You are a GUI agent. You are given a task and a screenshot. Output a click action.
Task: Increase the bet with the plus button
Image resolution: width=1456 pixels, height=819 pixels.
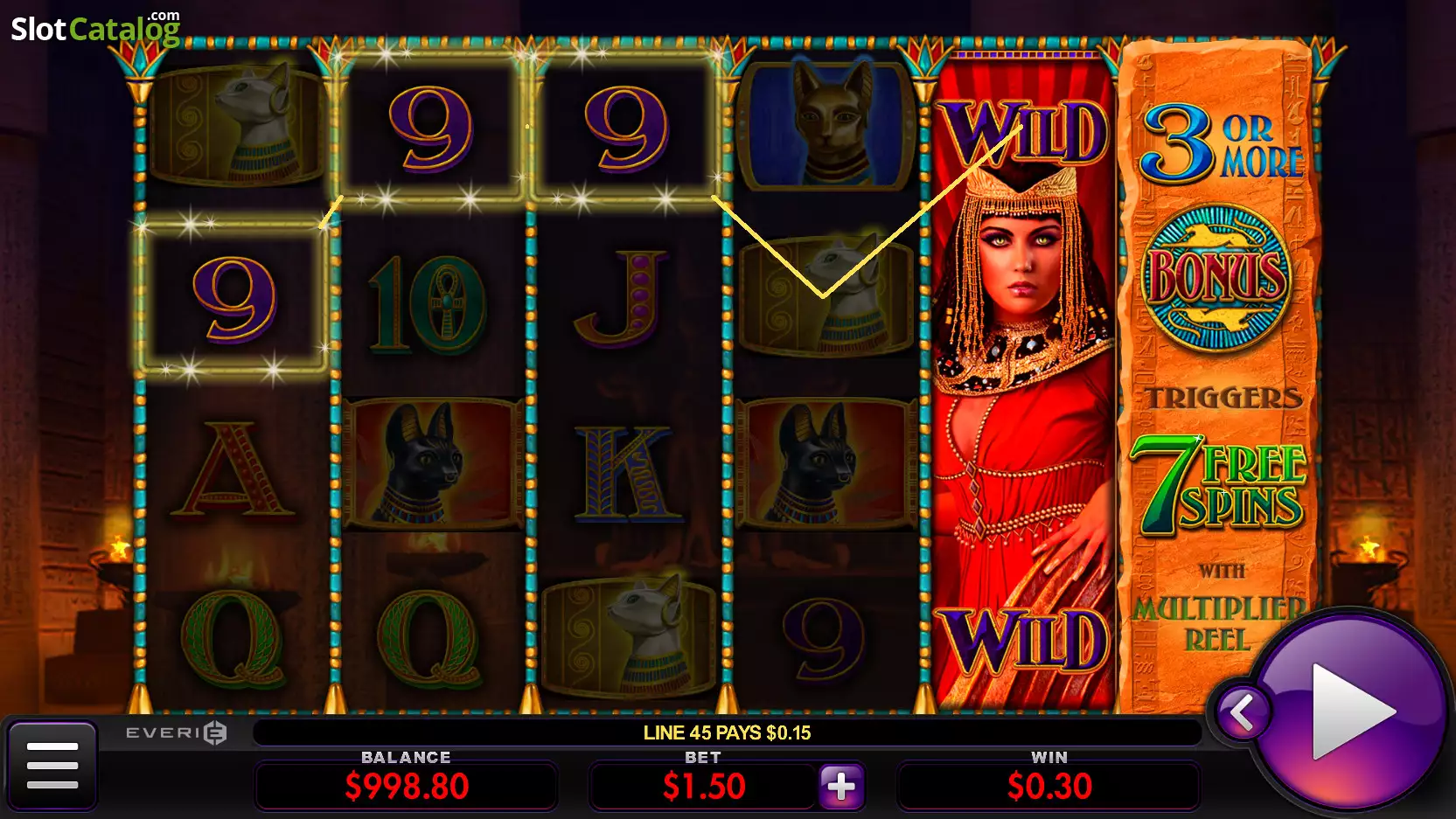pyautogui.click(x=841, y=786)
